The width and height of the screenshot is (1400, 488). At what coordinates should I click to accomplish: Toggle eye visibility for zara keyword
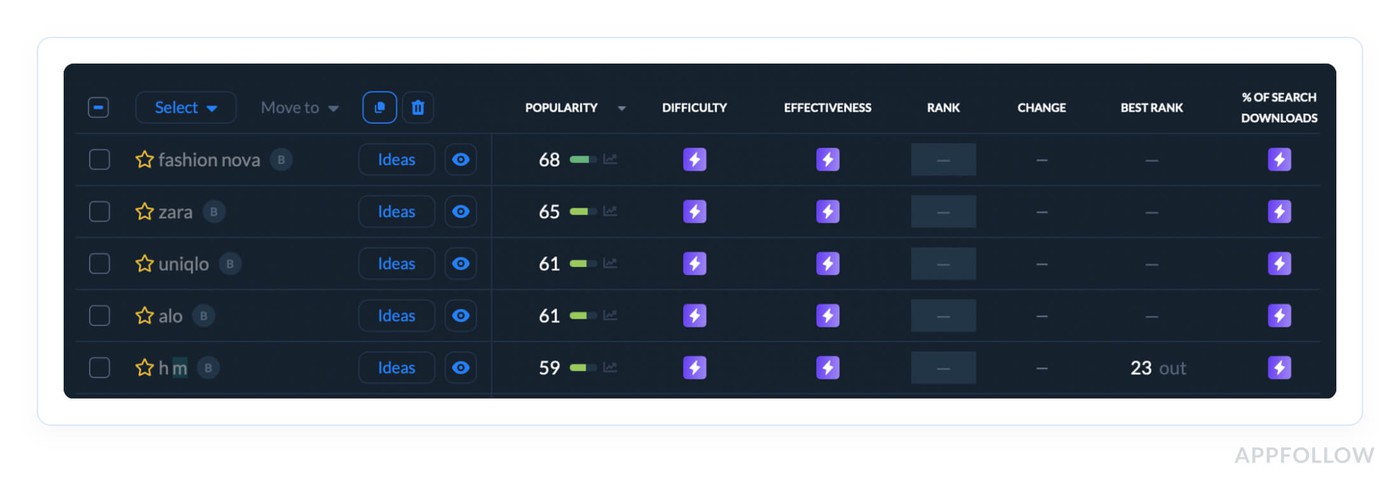click(x=460, y=212)
